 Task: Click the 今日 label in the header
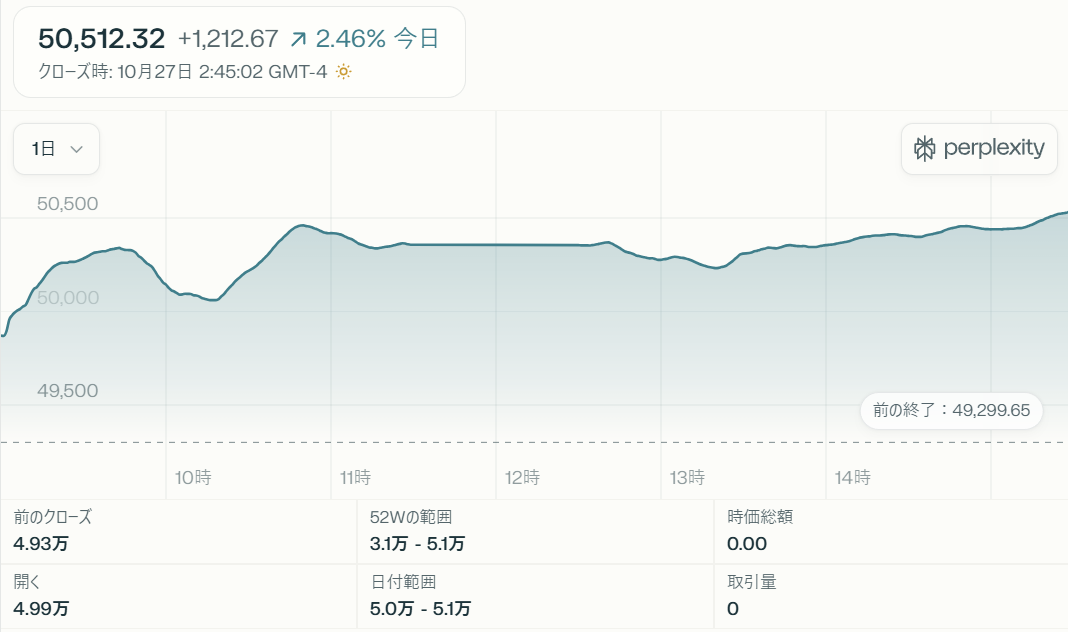[417, 39]
